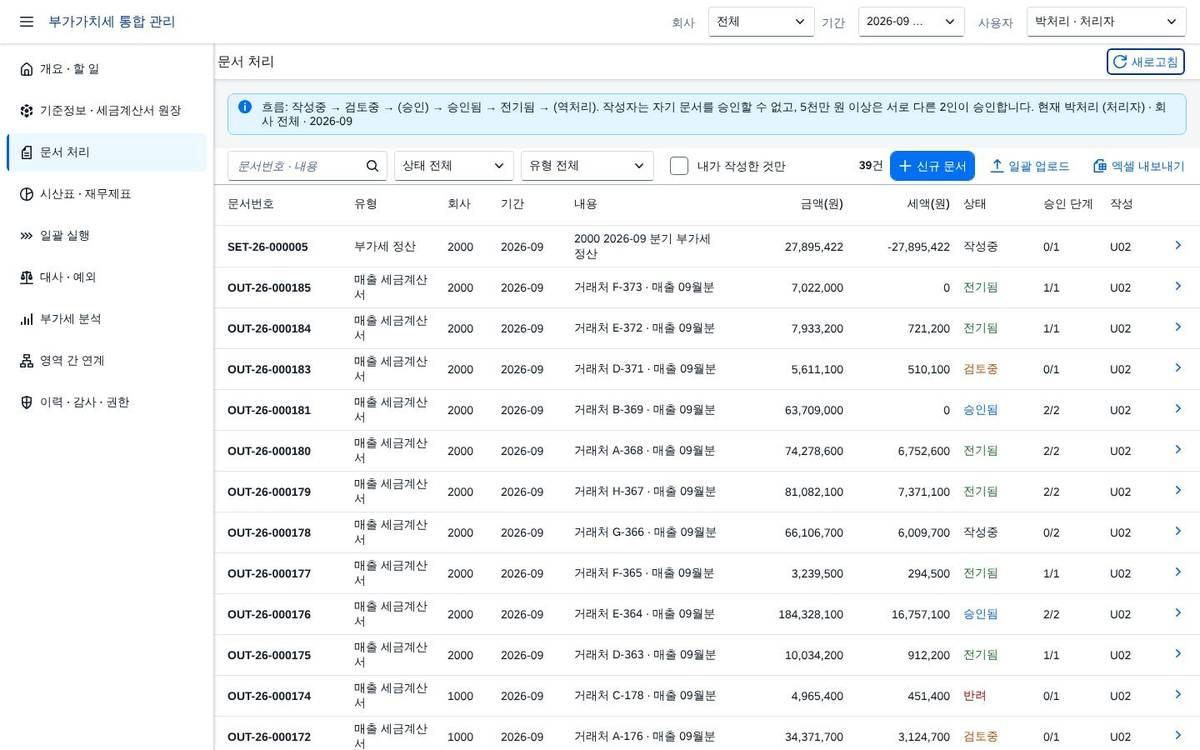Click 2000 2026-09 분기 부가세 정산 description
Screen dimensions: 1200x750
[642, 246]
